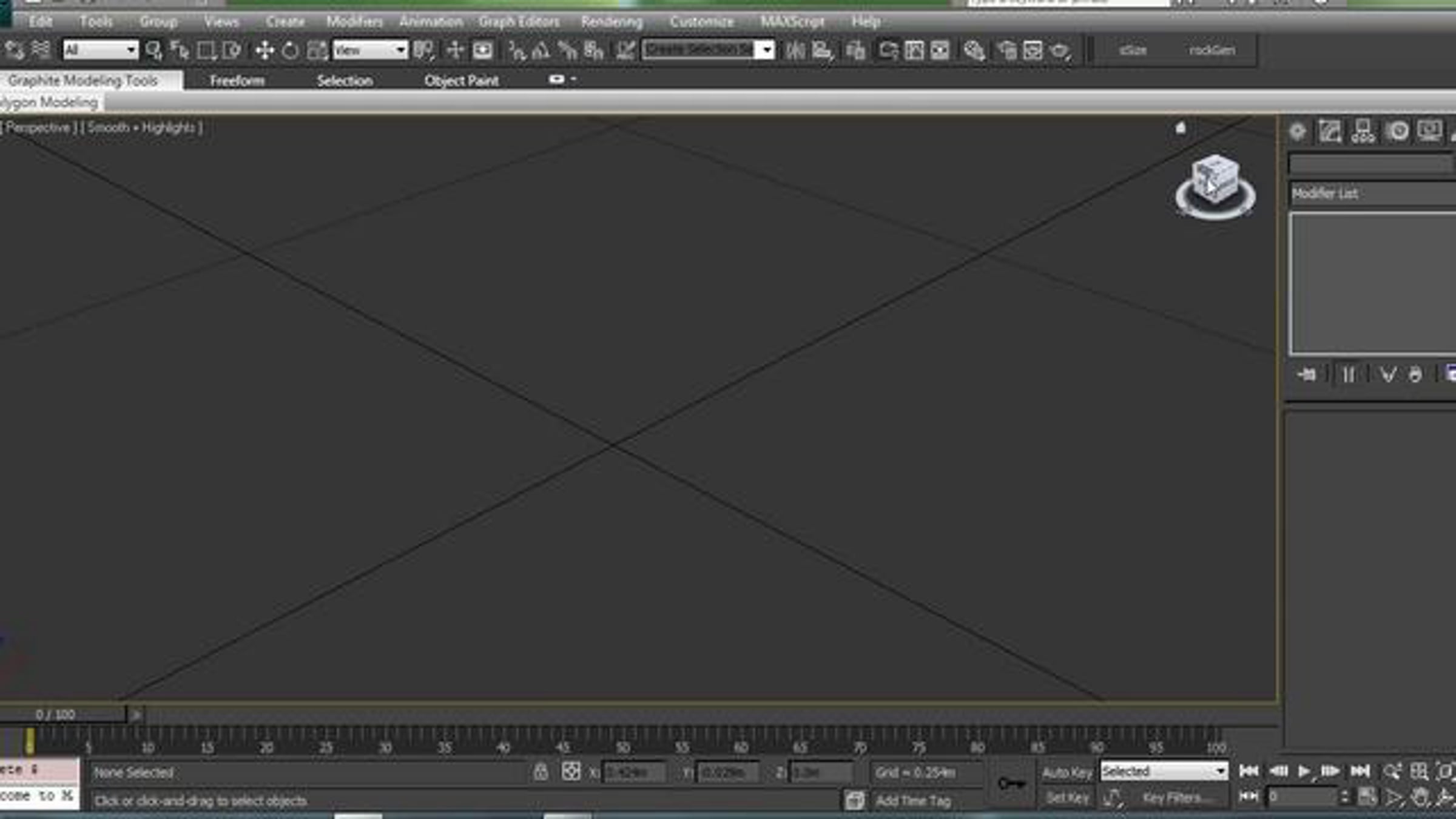Viewport: 1456px width, 819px height.
Task: Open the Graph Editors menu
Action: pyautogui.click(x=519, y=21)
